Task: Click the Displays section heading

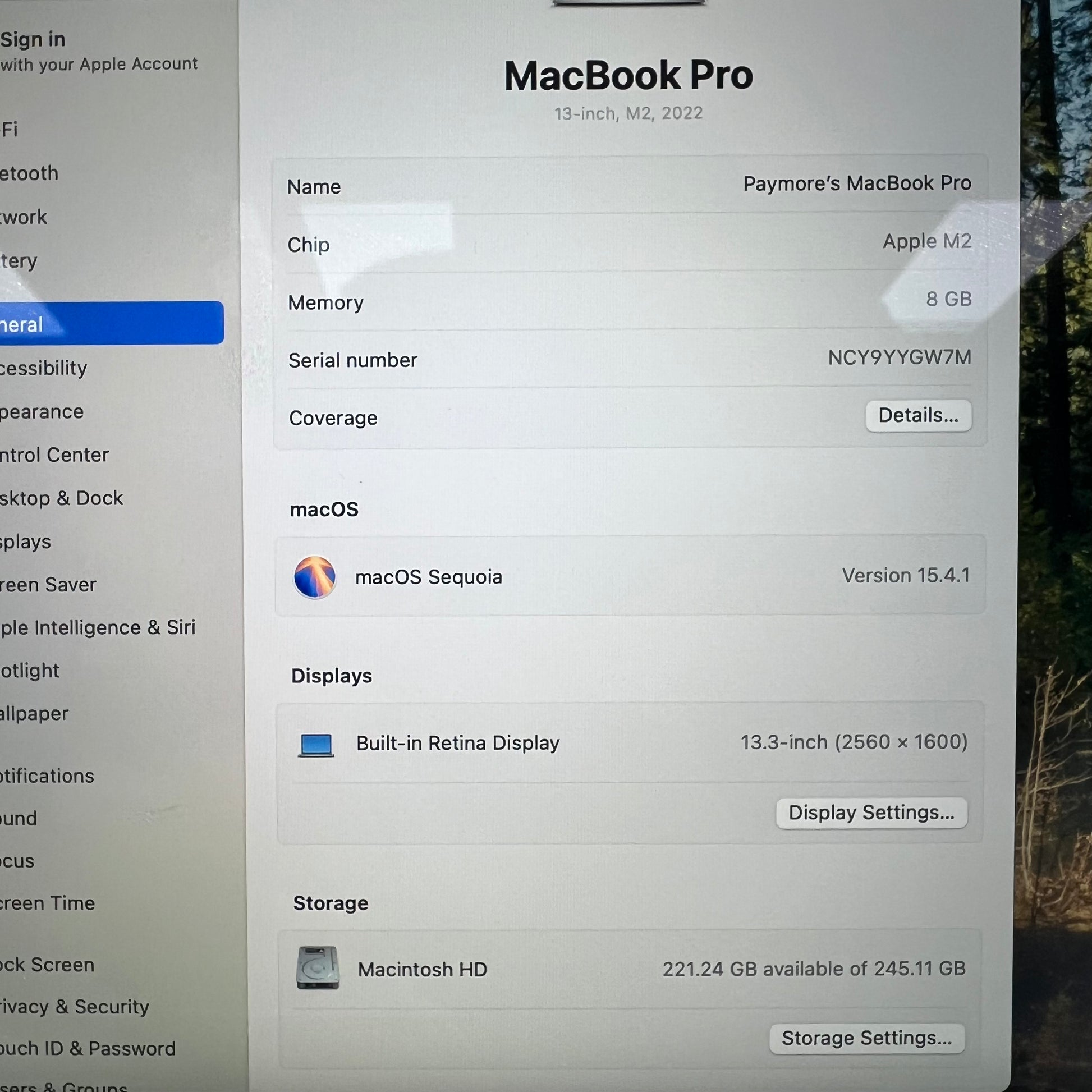Action: tap(332, 676)
